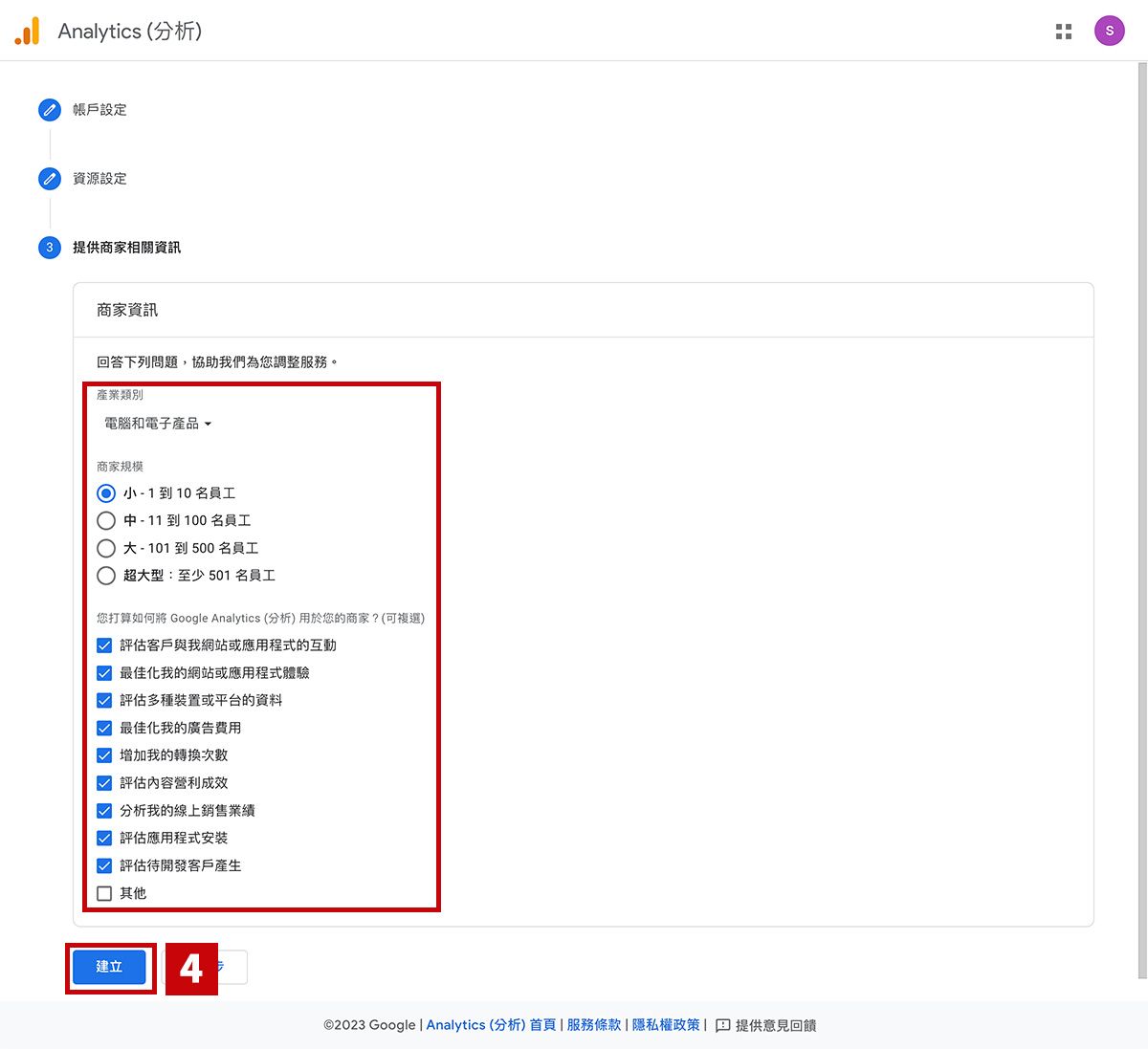Viewport: 1148px width, 1049px height.
Task: Expand the 產業類別 dropdown
Action: (x=158, y=424)
